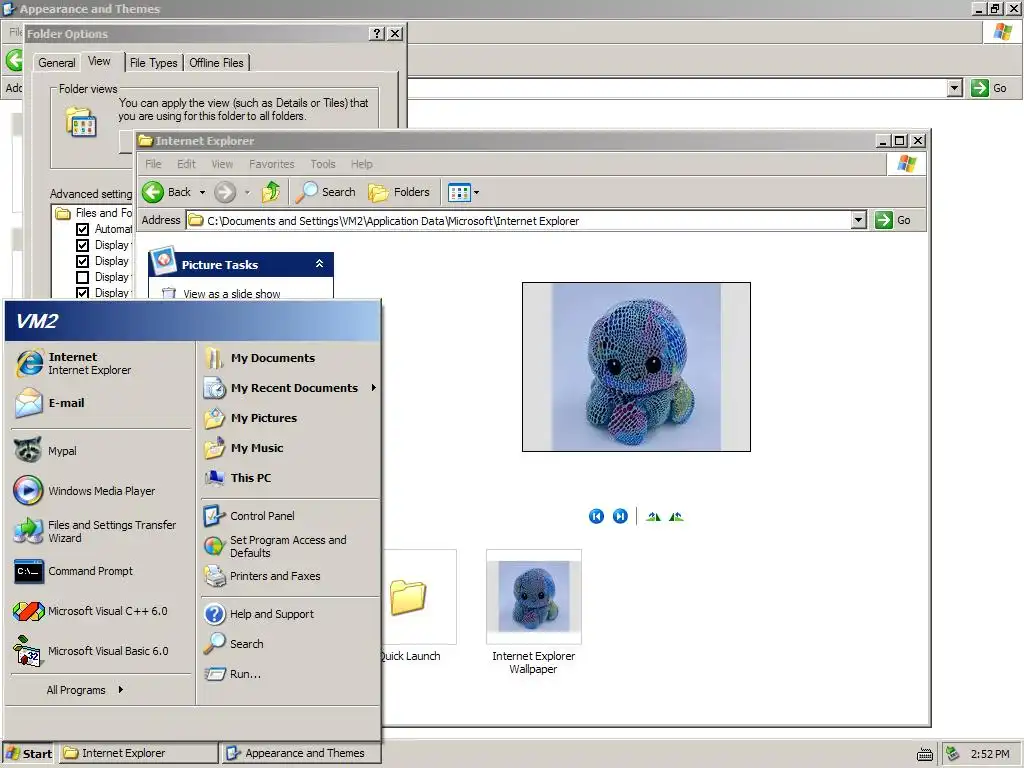Viewport: 1024px width, 768px height.
Task: Switch to Internet Explorer taskbar button
Action: click(138, 754)
